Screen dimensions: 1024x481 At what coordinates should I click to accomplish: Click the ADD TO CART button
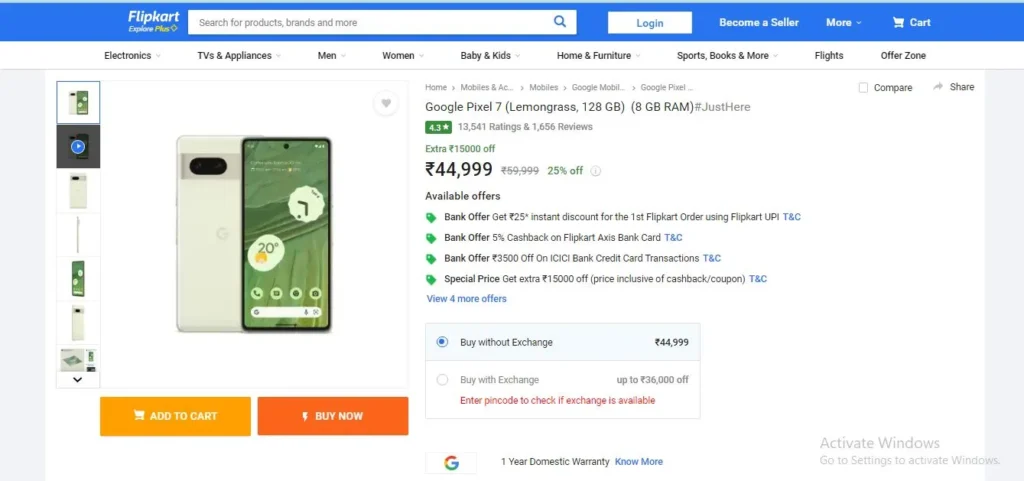pyautogui.click(x=175, y=416)
